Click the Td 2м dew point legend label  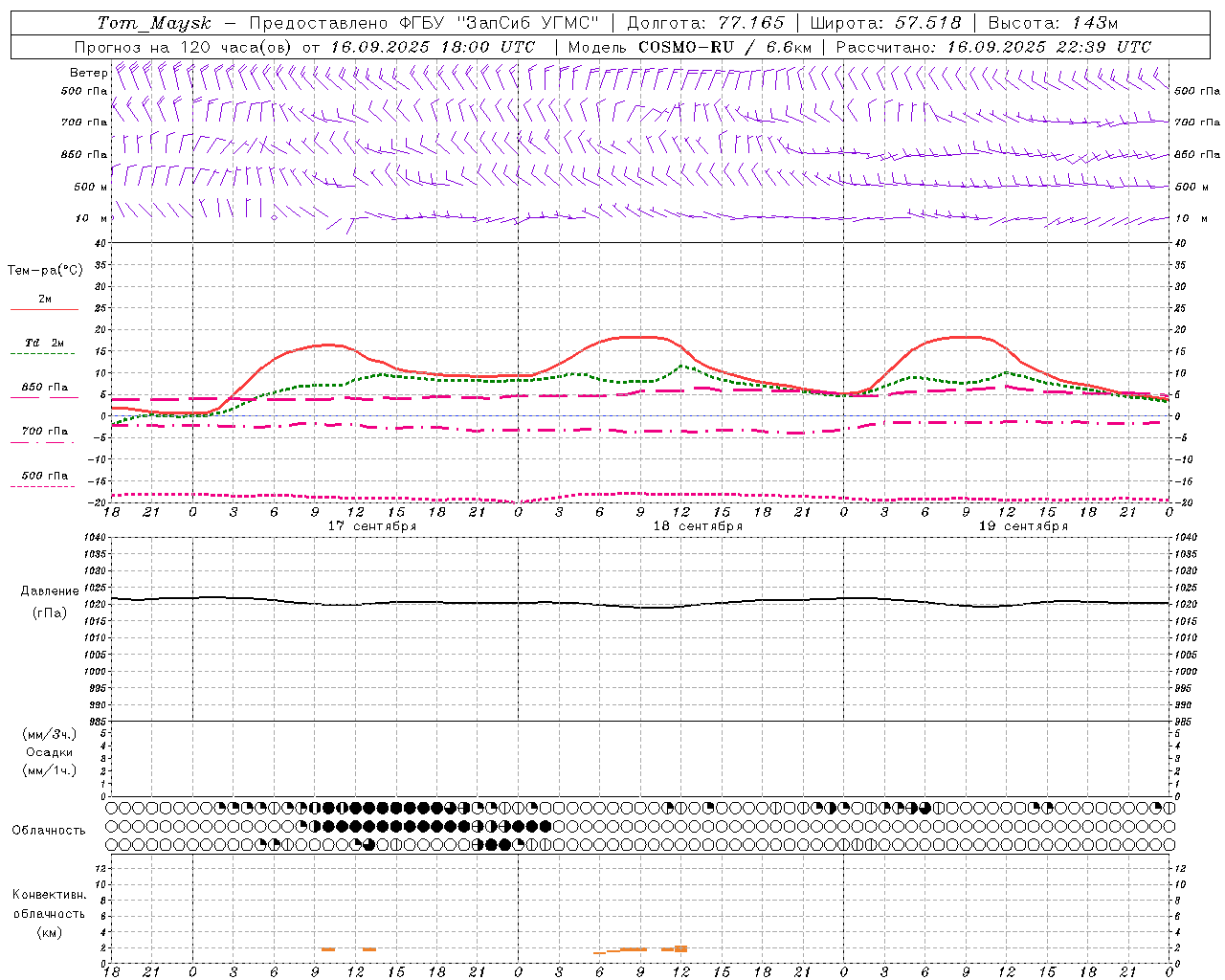tap(45, 343)
